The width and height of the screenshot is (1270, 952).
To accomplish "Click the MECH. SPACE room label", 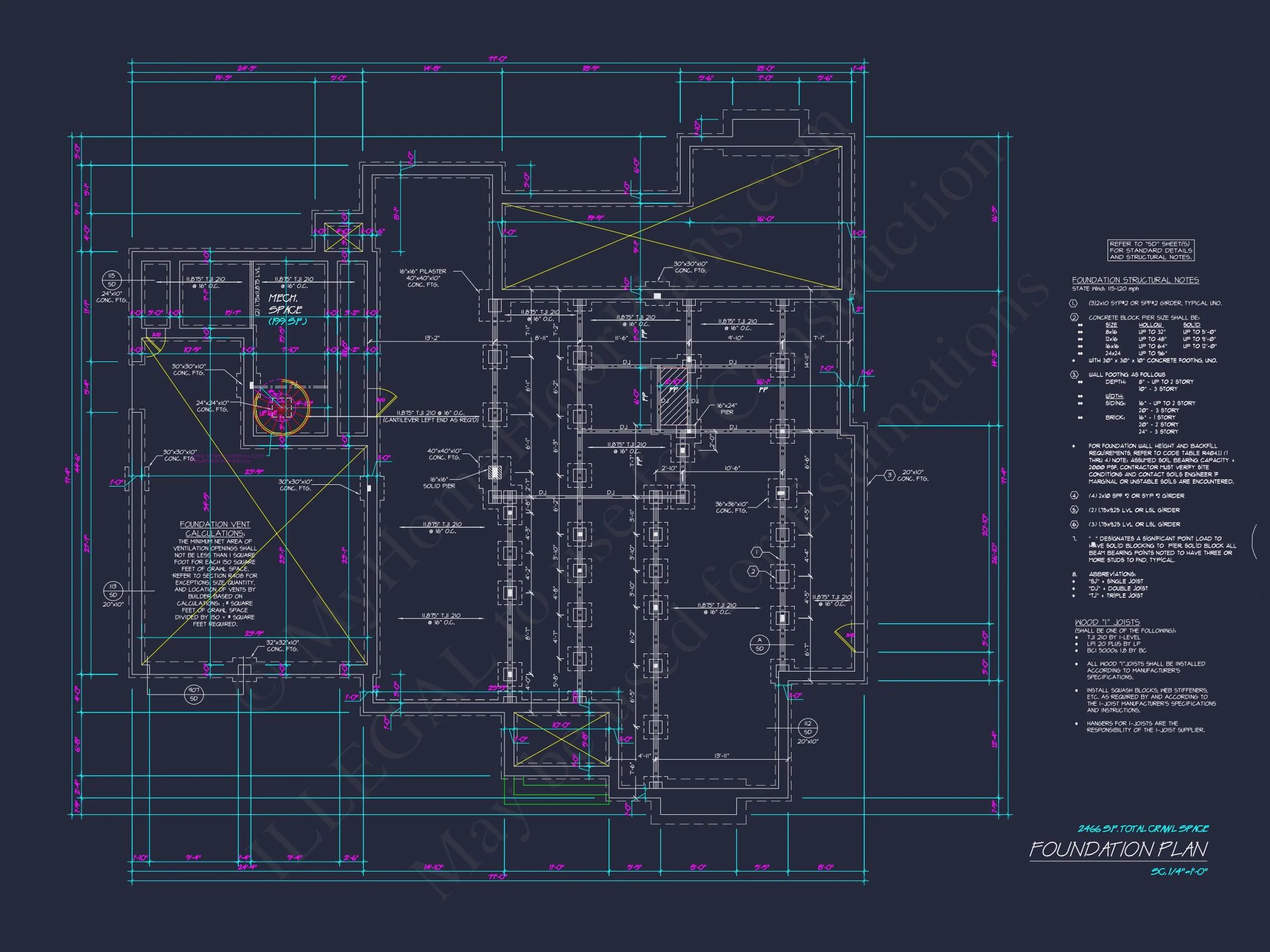I will click(284, 304).
